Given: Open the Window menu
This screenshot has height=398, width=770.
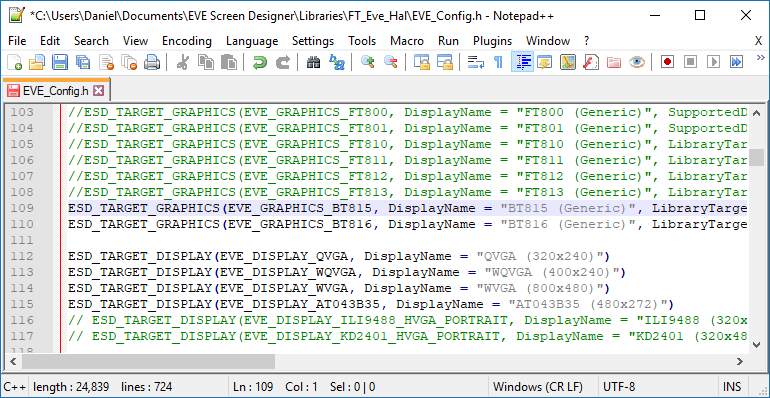Looking at the screenshot, I should click(x=548, y=41).
